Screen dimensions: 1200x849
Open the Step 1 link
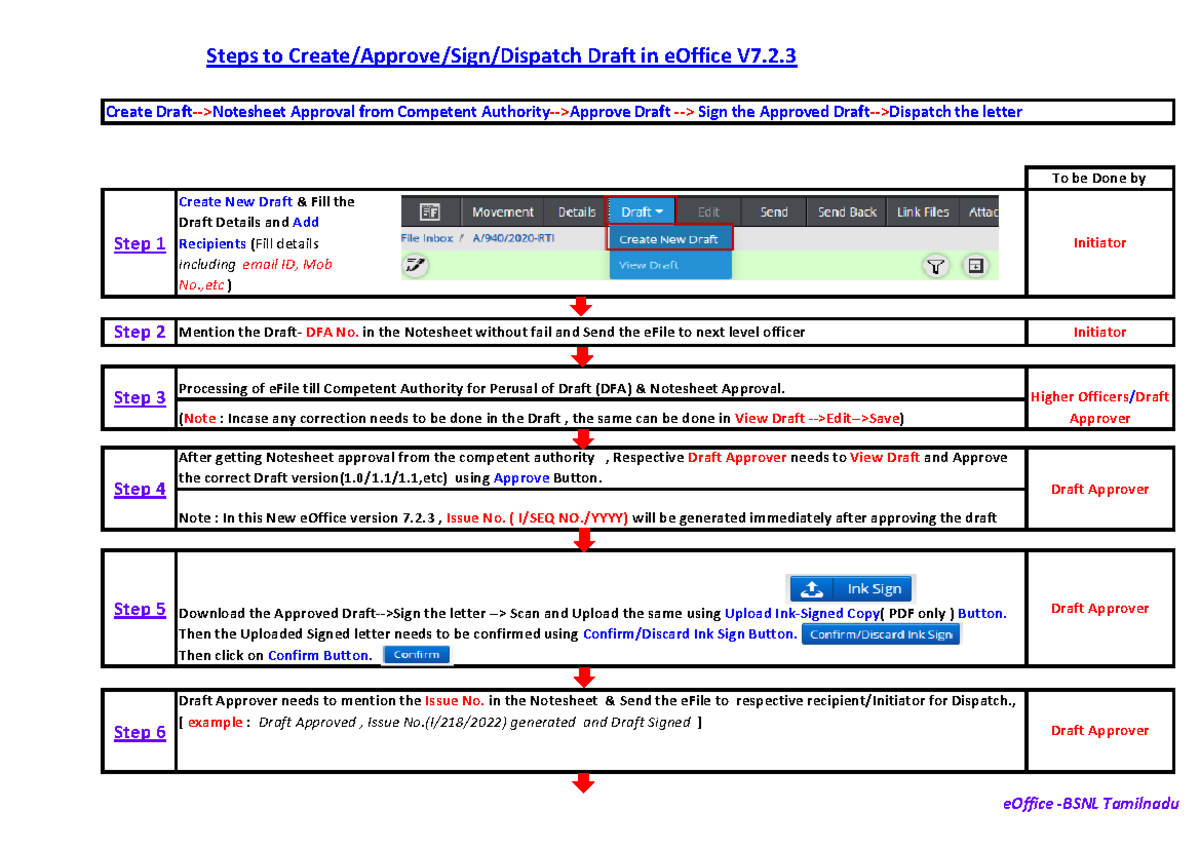pyautogui.click(x=139, y=243)
